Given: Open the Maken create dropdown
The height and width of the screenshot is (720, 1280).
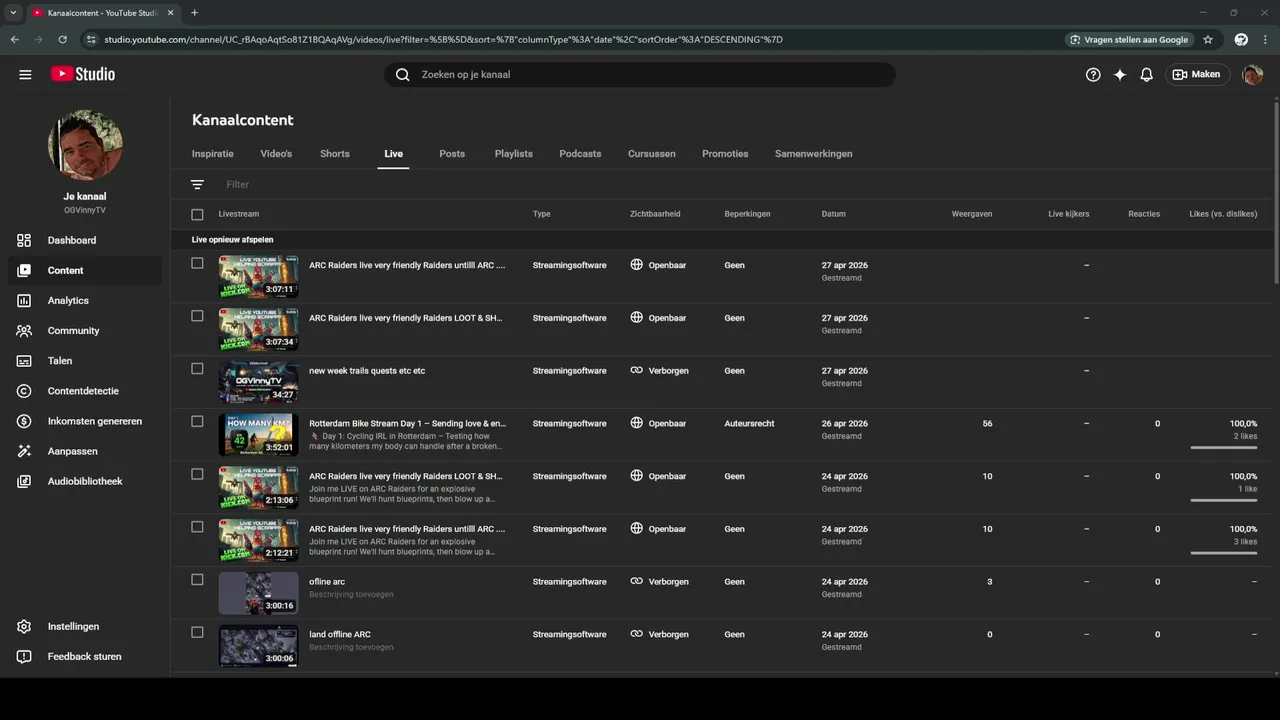Looking at the screenshot, I should tap(1196, 74).
